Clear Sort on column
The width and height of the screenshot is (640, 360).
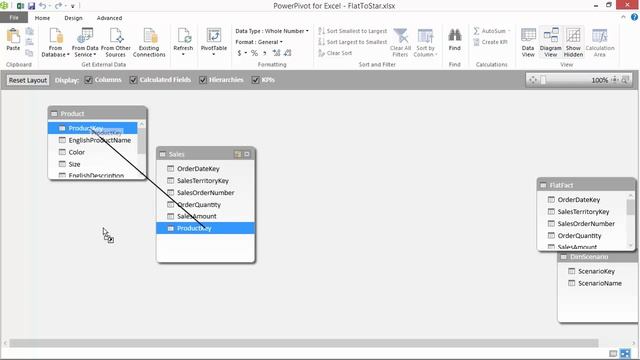coord(335,53)
